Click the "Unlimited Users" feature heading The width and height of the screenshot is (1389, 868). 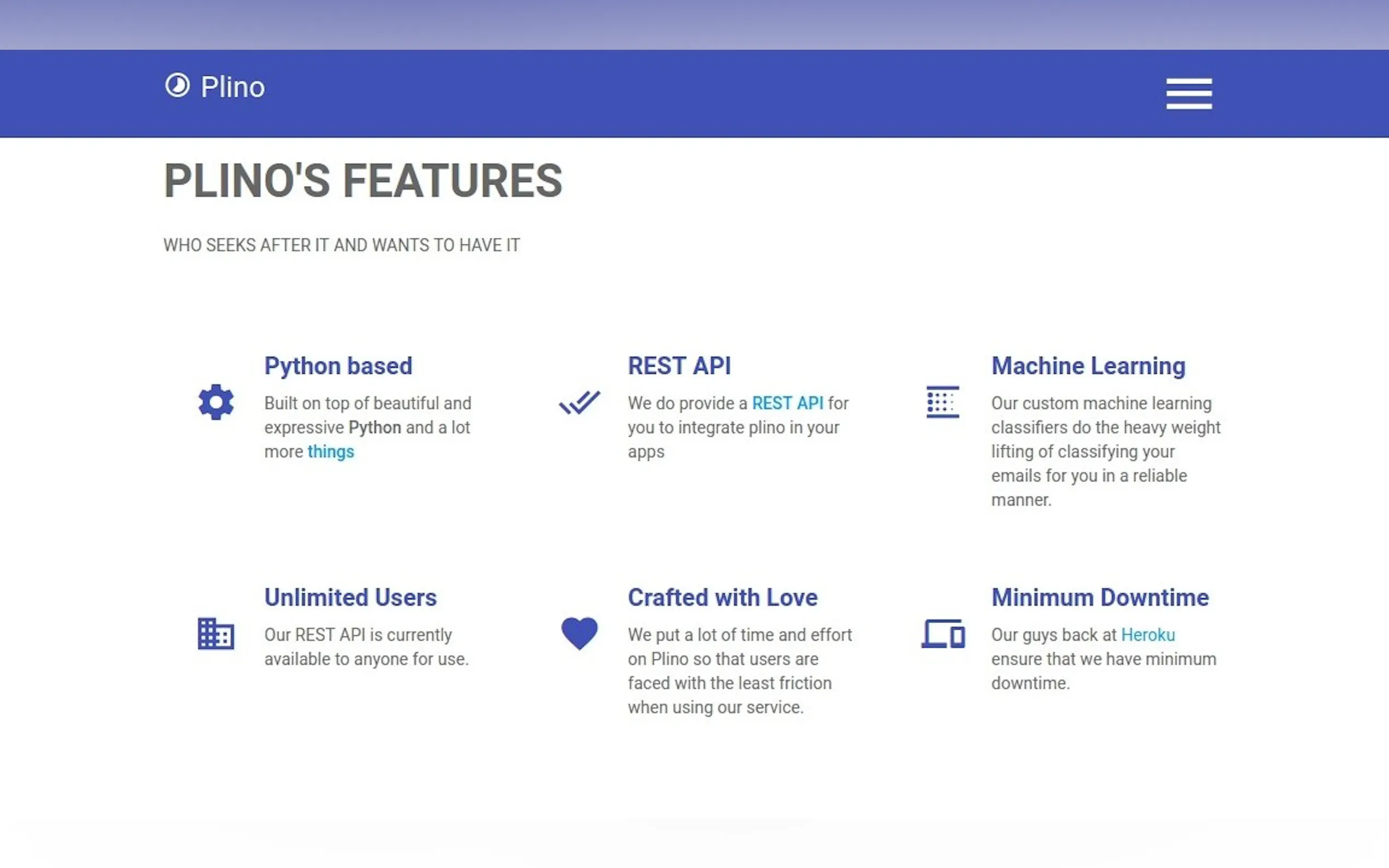[x=351, y=597]
